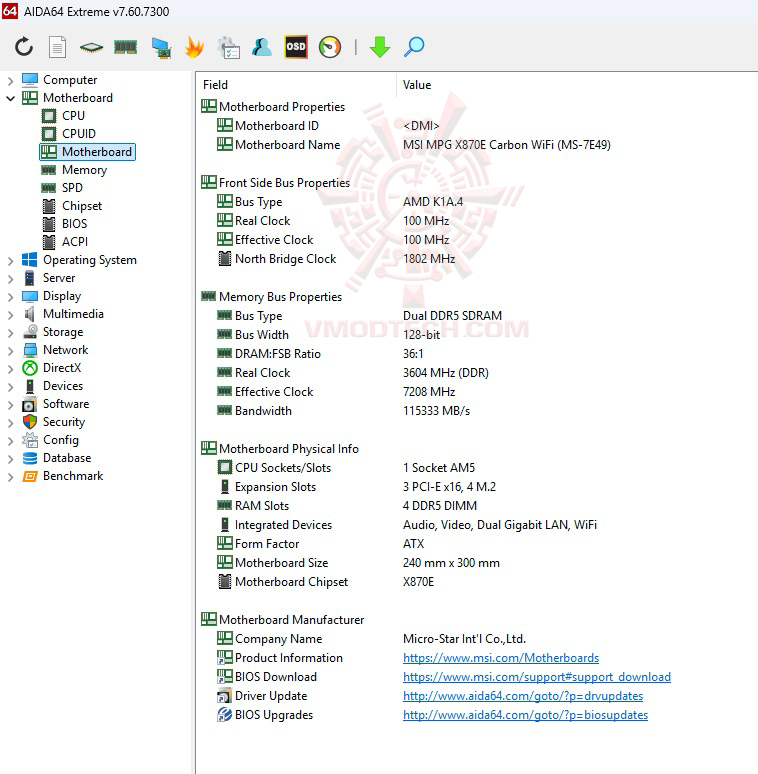Click the DirectX Xbox icon
This screenshot has width=758, height=774.
click(x=30, y=368)
